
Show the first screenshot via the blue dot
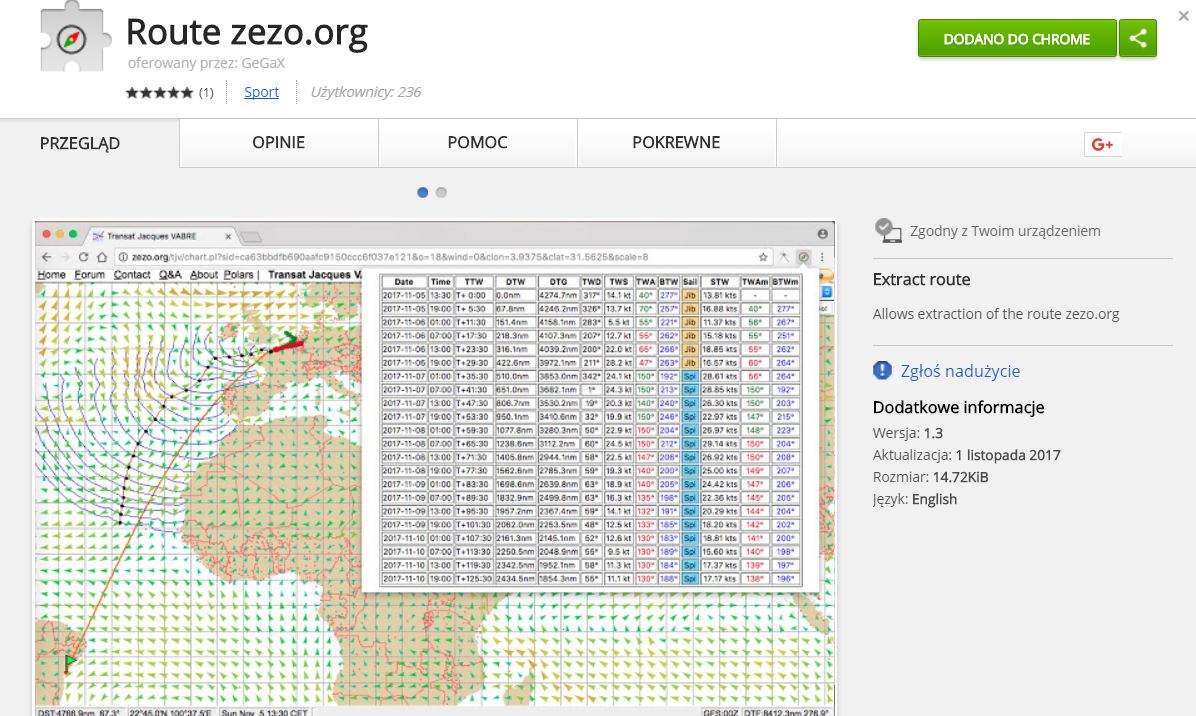click(x=423, y=193)
